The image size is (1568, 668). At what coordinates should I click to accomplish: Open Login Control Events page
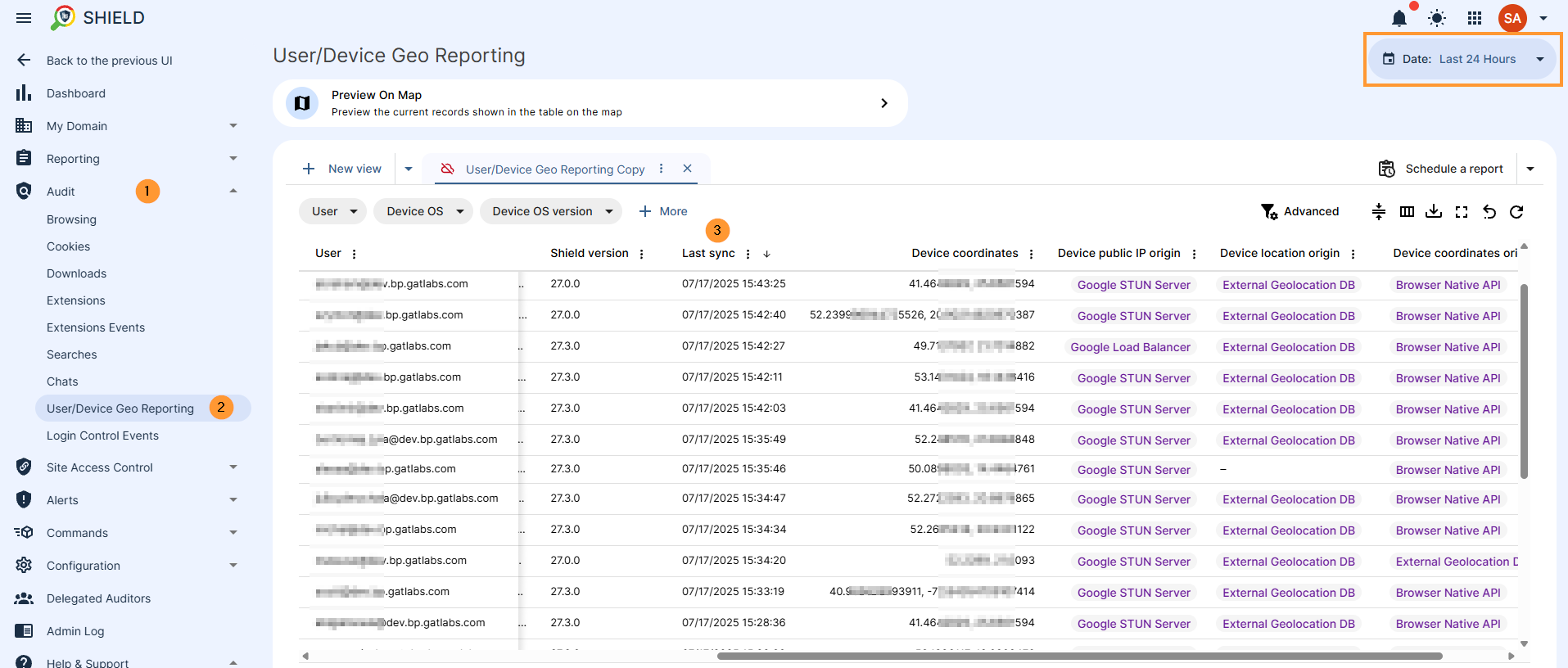point(102,436)
